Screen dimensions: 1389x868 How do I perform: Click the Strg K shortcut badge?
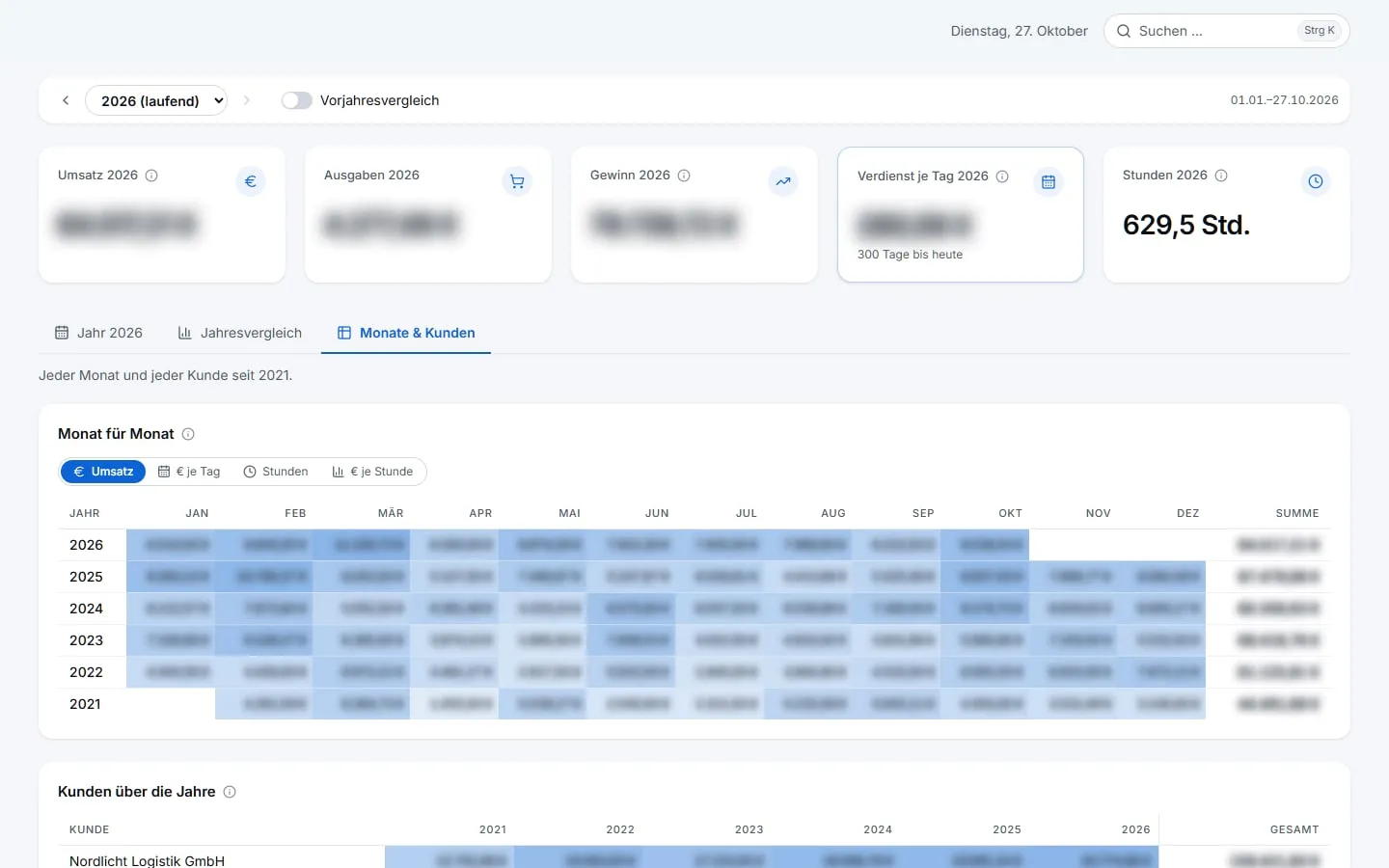[1320, 31]
